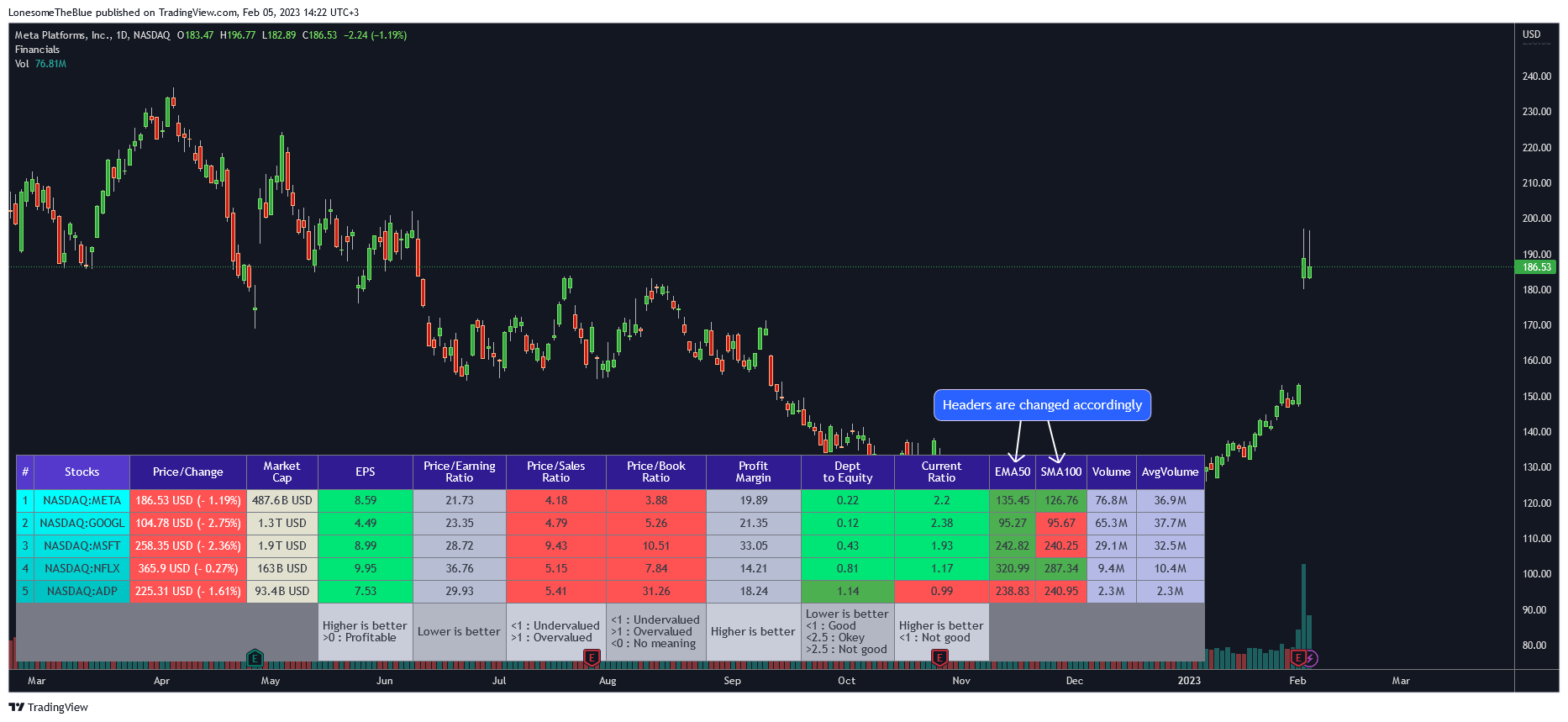Click the 2023 label on the time axis
Viewport: 1568px width, 722px height.
point(1189,681)
